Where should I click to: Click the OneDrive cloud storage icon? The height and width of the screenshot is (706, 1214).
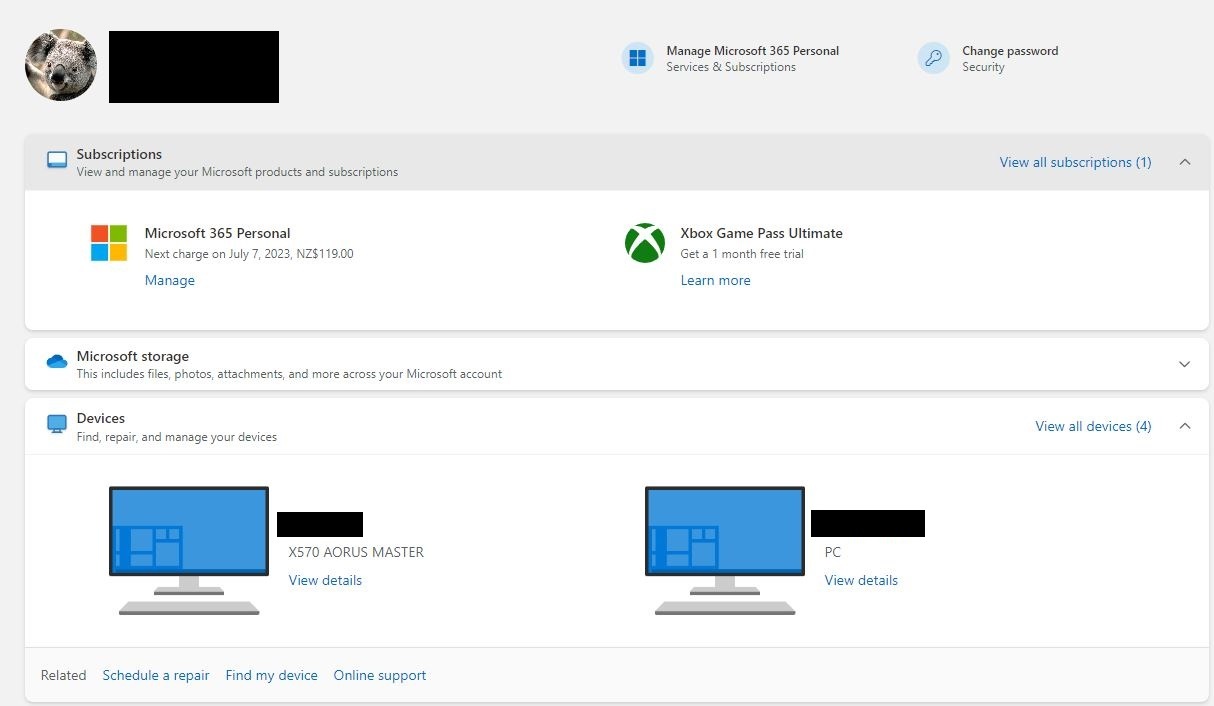click(57, 361)
